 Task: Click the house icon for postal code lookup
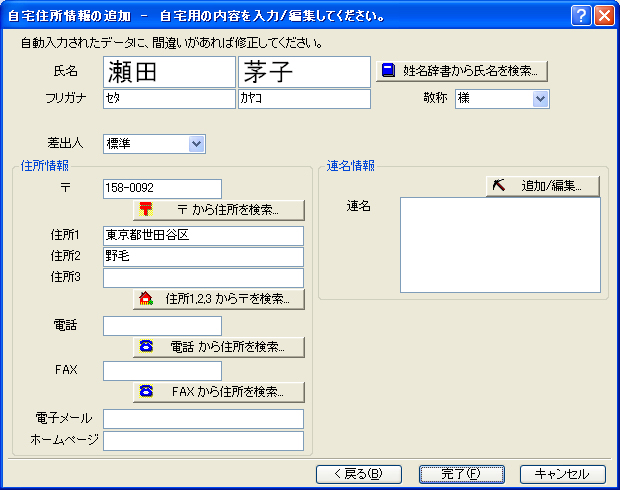click(146, 298)
